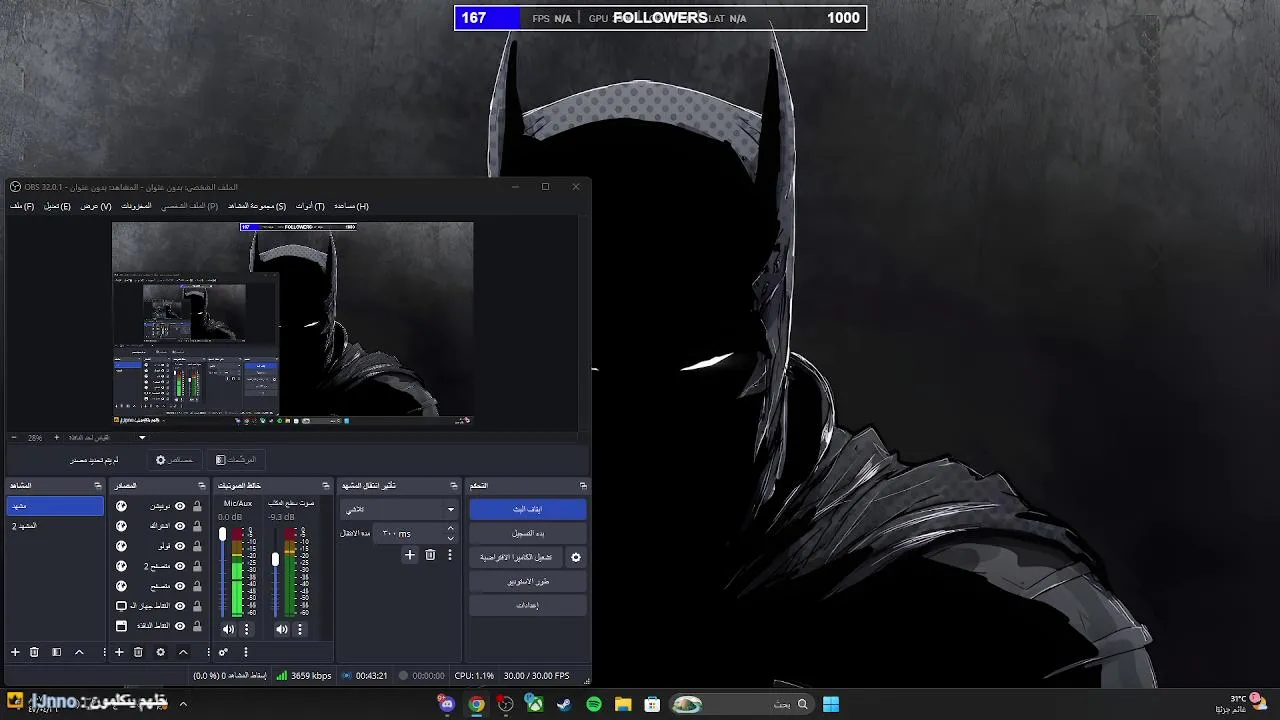Open OBS Settings button in Controls
The width and height of the screenshot is (1280, 720).
pos(528,605)
